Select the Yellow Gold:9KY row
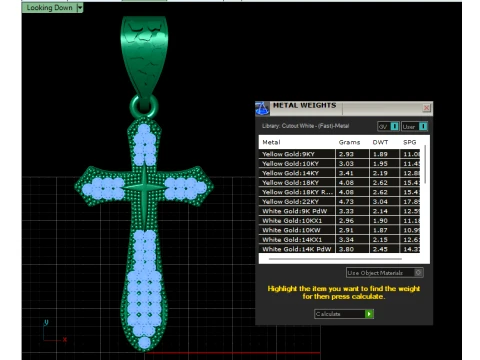This screenshot has width=480, height=360. tap(339, 154)
